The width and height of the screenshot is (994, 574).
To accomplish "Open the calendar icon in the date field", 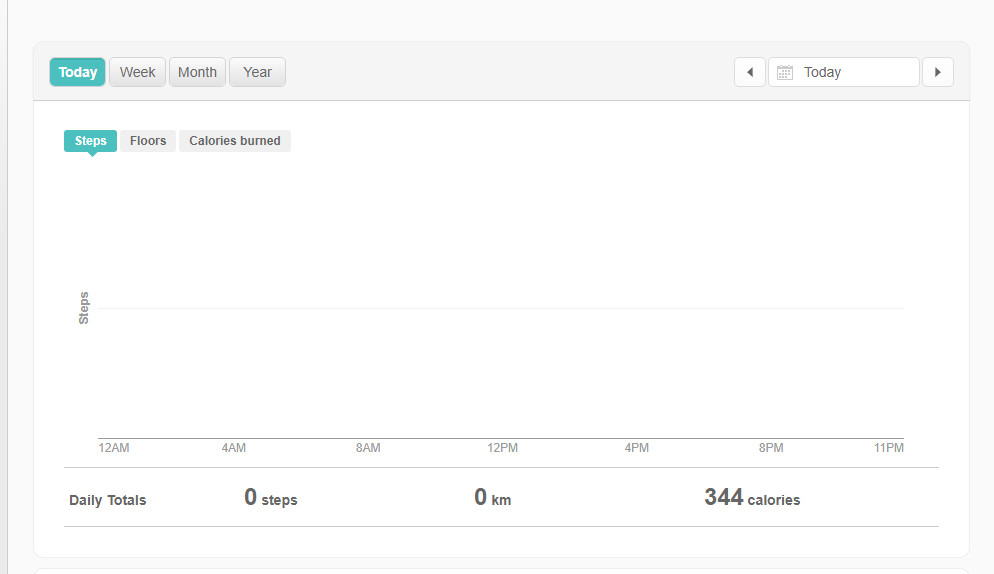I will [785, 72].
